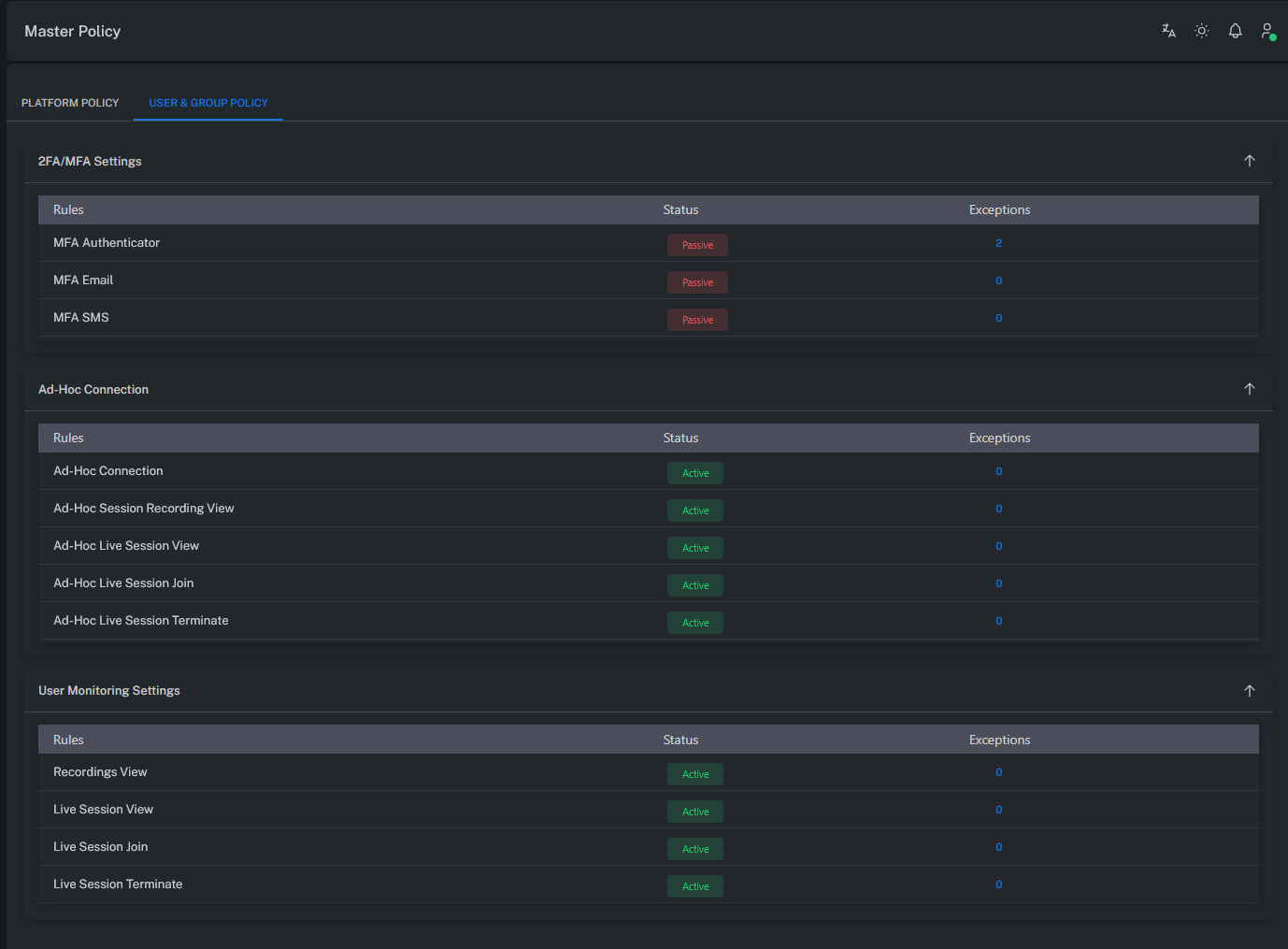Open MFA Authenticator exceptions count link
Viewport: 1288px width, 949px height.
998,243
